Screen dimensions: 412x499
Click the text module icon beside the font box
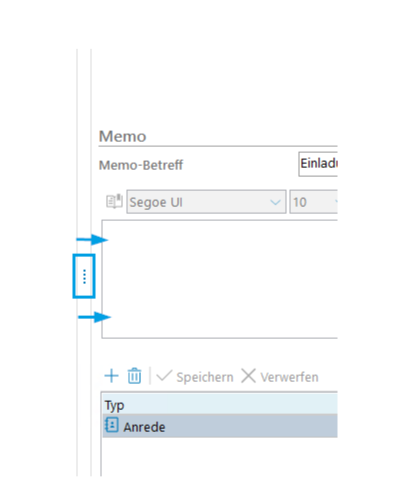coord(114,201)
